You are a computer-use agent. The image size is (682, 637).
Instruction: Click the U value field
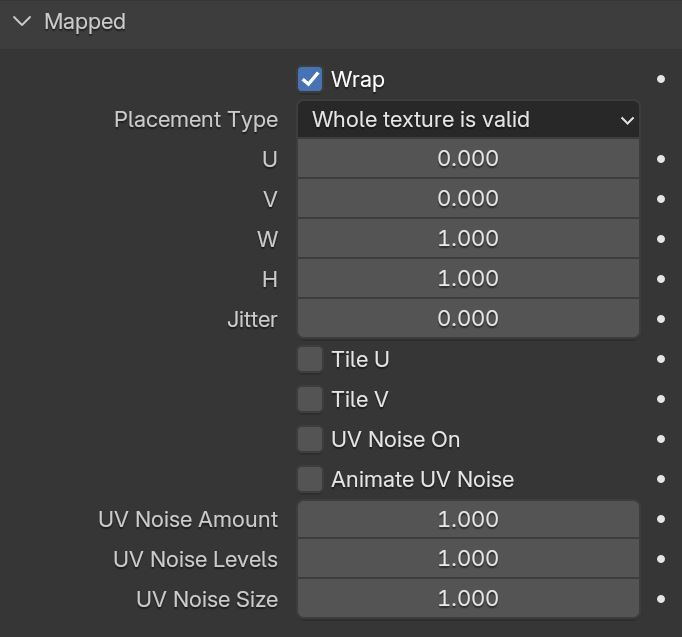point(468,159)
